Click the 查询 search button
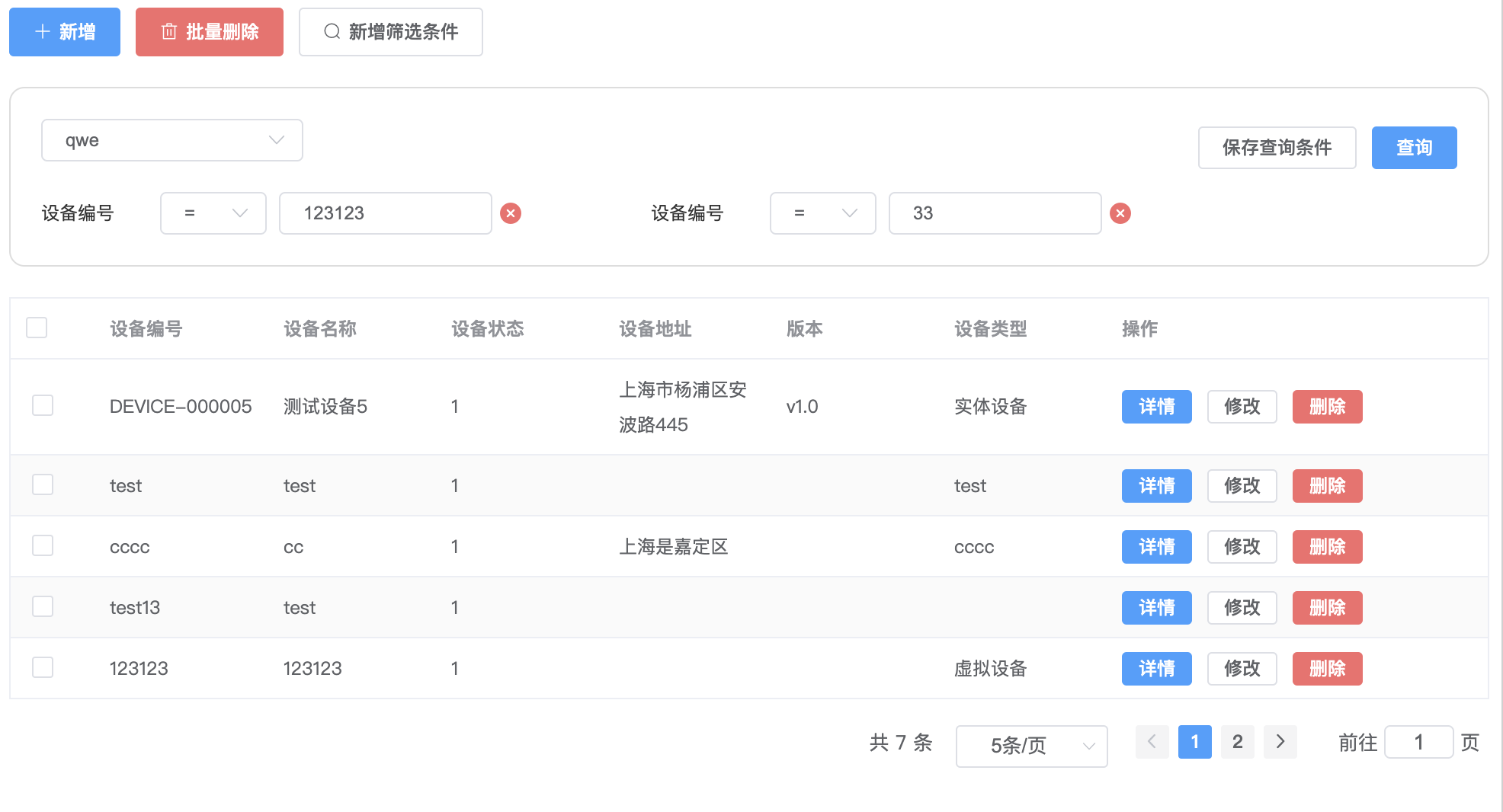Viewport: 1503px width, 812px height. pos(1415,148)
